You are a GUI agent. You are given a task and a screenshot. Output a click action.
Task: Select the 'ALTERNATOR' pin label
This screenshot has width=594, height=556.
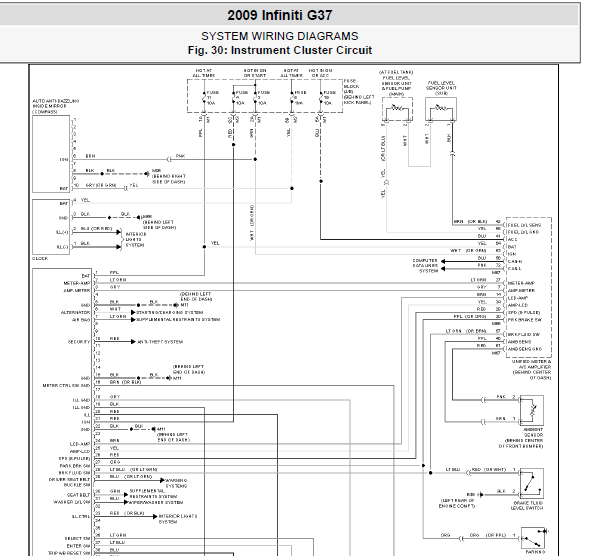75,312
